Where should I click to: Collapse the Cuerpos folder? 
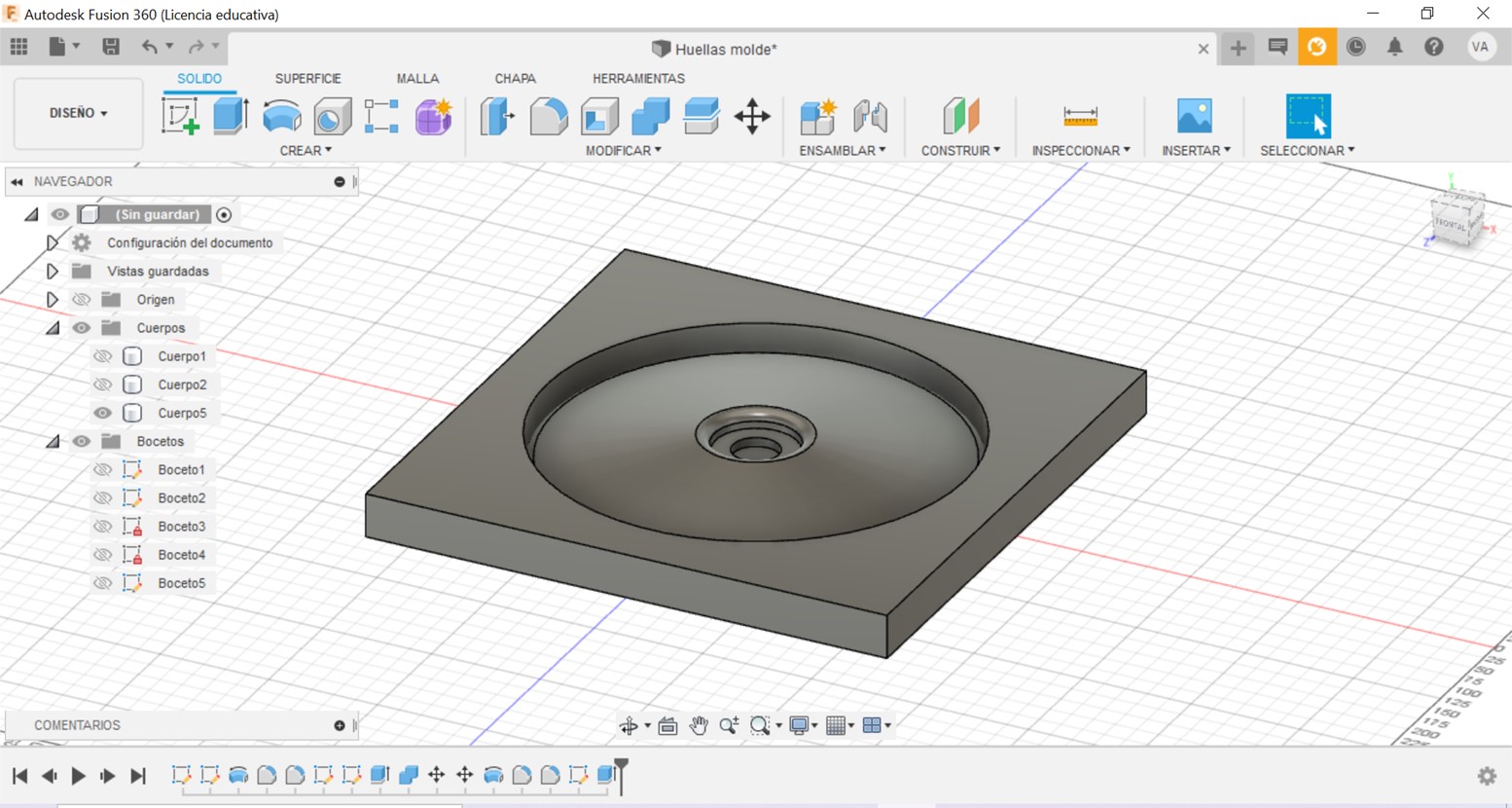coord(53,329)
